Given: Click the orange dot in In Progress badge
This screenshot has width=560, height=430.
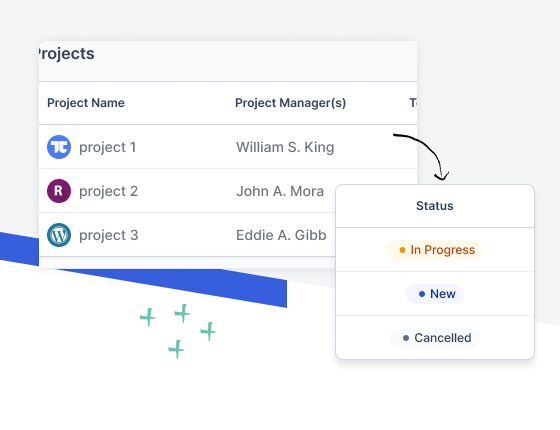Looking at the screenshot, I should click(402, 250).
